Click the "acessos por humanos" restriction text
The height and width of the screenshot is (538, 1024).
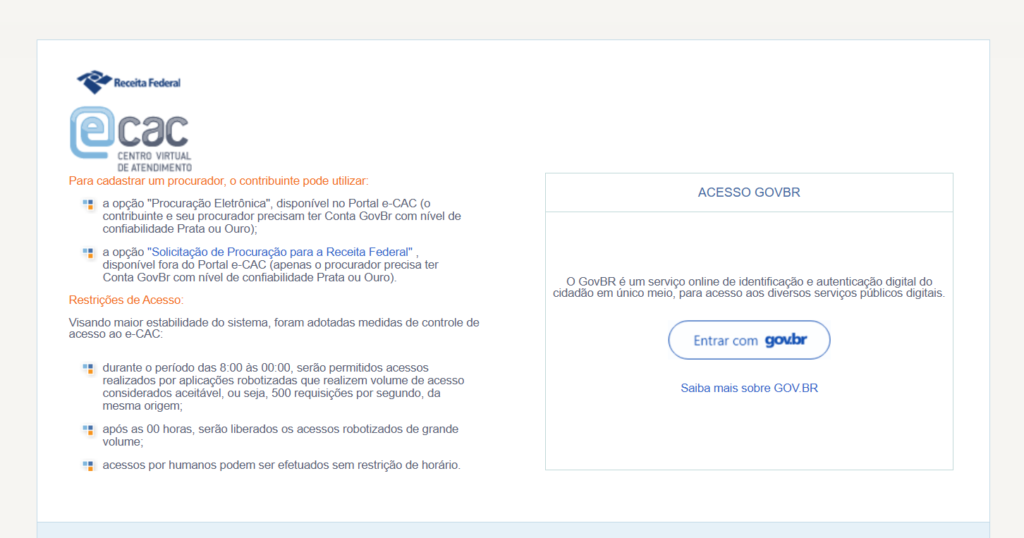tap(281, 465)
